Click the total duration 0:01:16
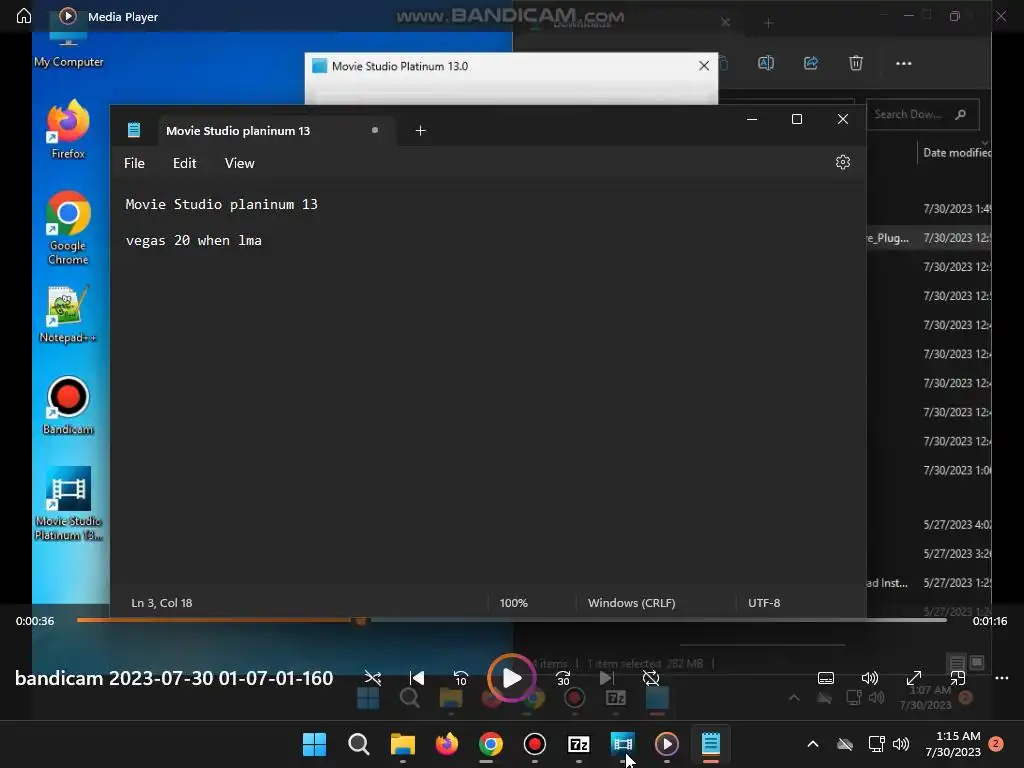 [x=989, y=621]
